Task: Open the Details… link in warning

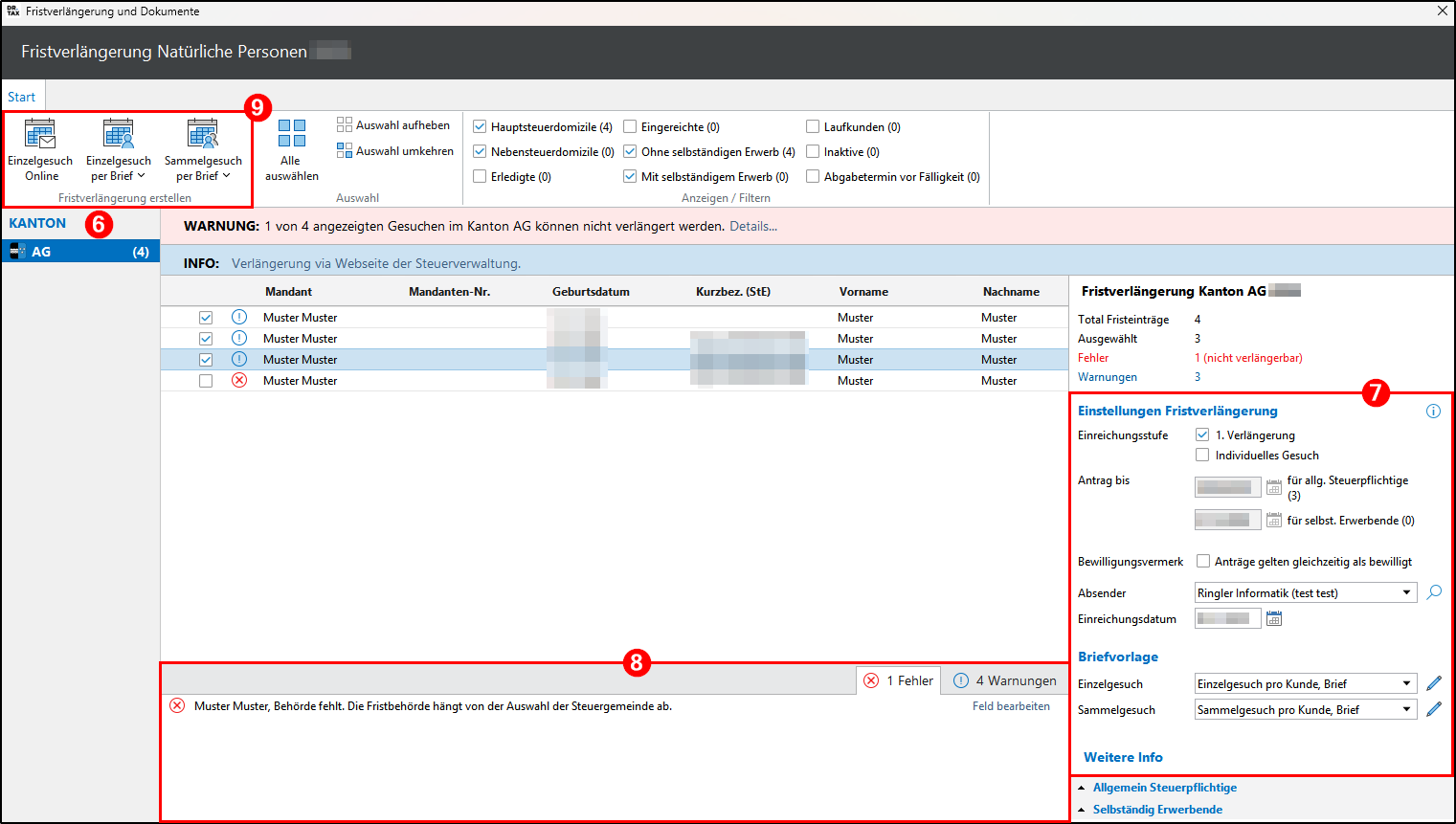Action: coord(753,227)
